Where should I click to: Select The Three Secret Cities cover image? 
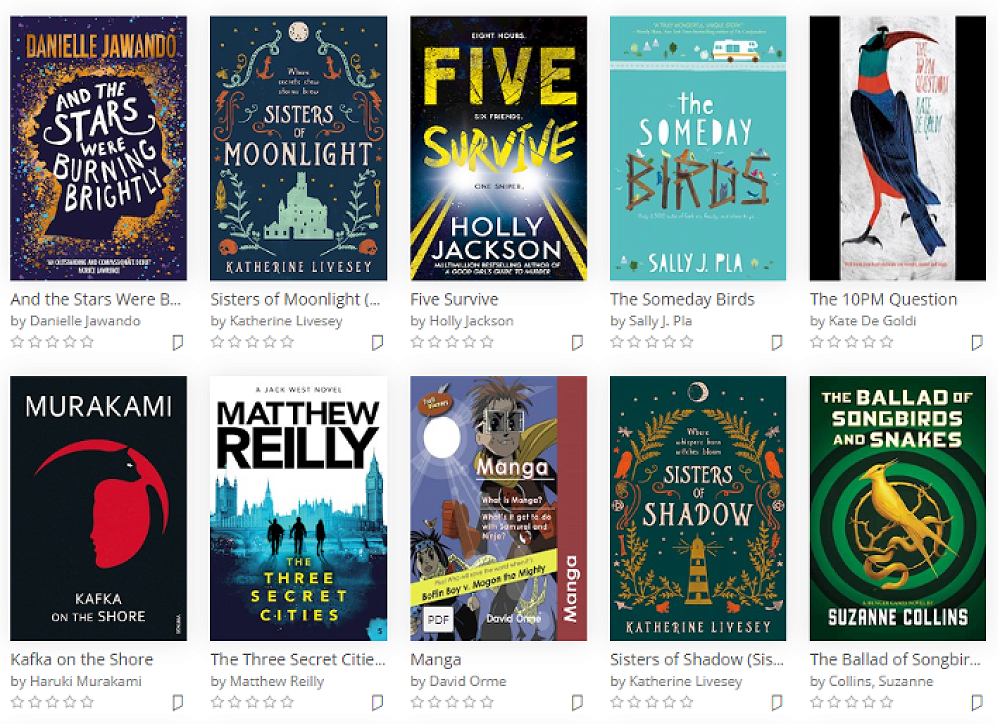click(x=298, y=508)
